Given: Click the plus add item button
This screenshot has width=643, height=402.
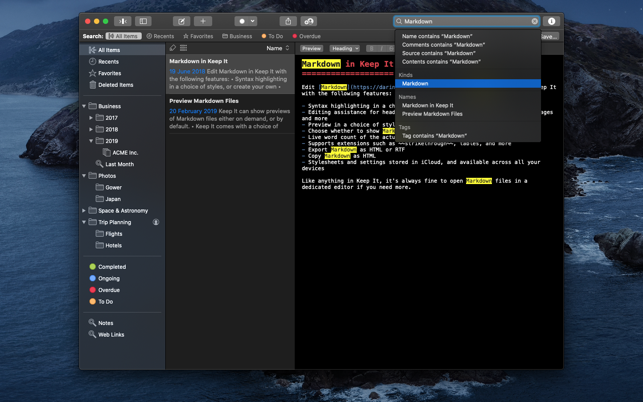Looking at the screenshot, I should tap(203, 21).
